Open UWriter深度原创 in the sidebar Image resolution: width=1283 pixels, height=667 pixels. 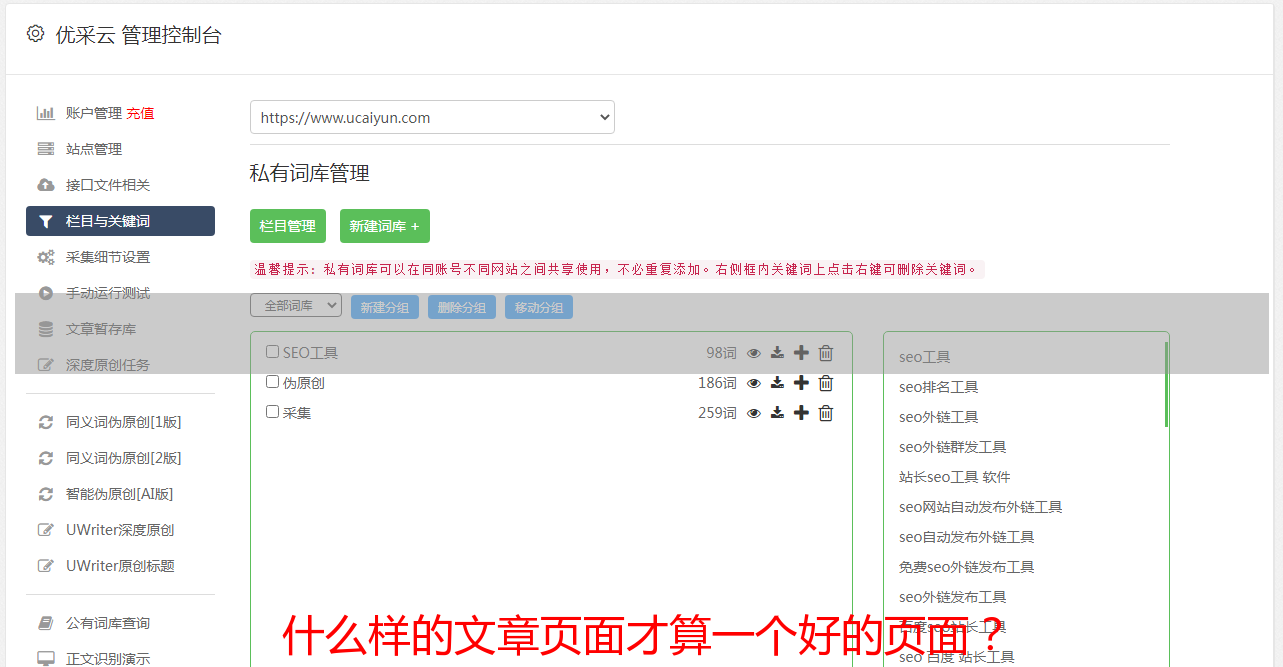point(120,530)
